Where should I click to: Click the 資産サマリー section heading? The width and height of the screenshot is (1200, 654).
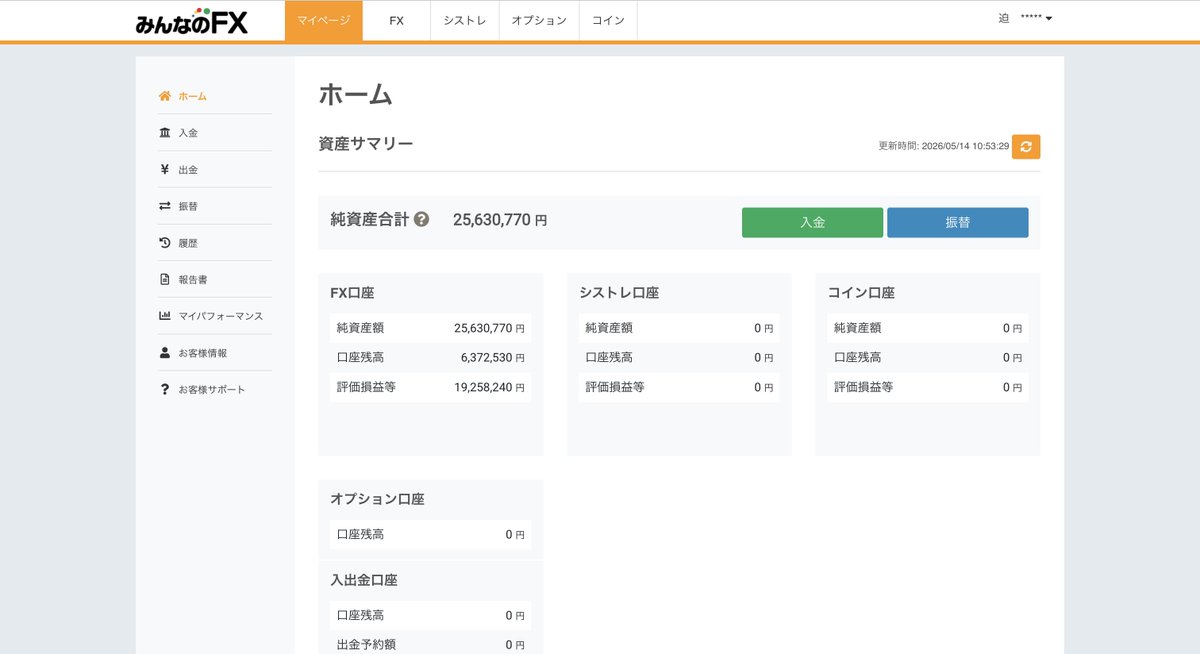pos(366,144)
